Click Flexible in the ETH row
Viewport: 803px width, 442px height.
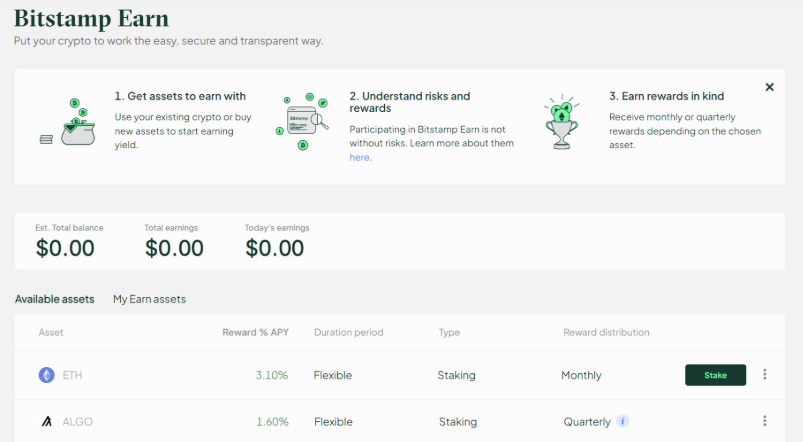point(333,375)
